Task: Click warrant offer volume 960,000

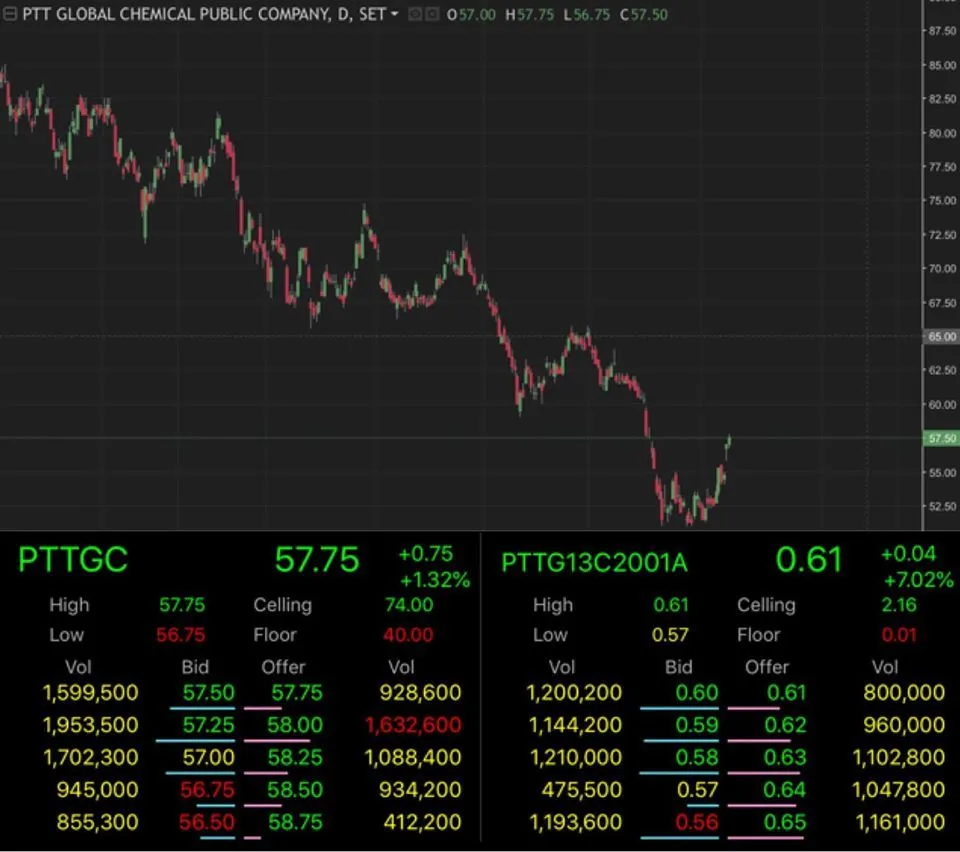Action: pos(904,725)
